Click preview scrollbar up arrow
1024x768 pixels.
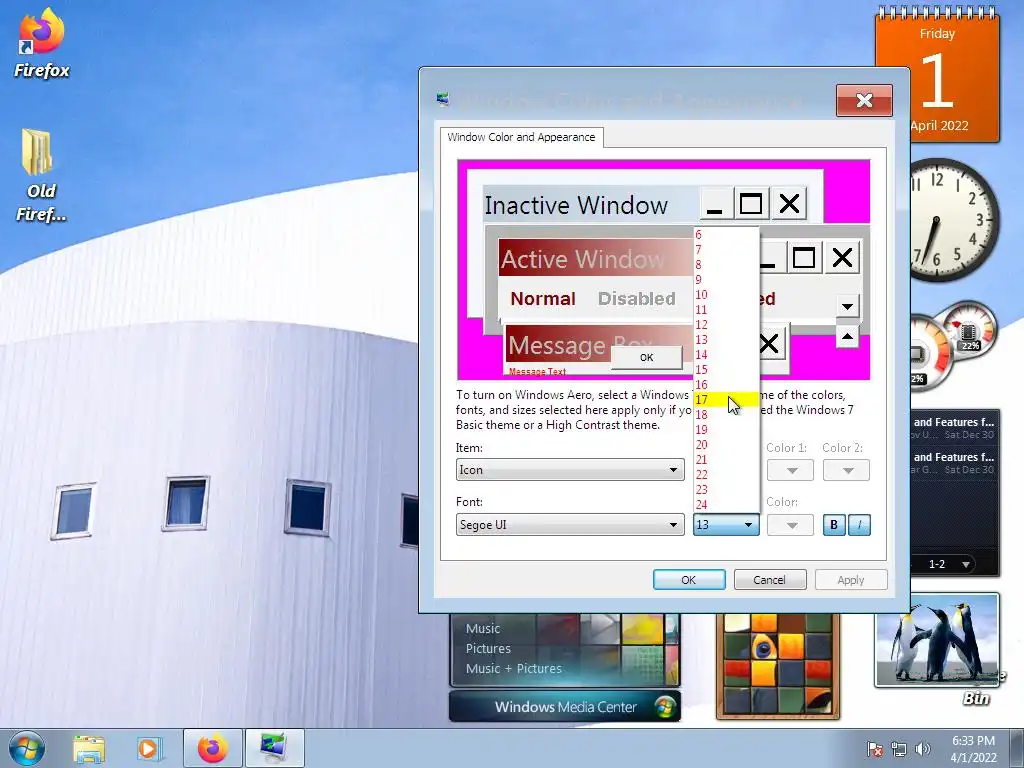847,337
